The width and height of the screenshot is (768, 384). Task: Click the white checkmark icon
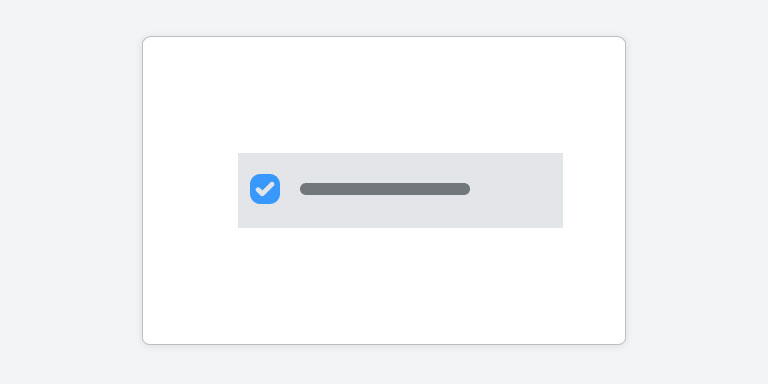[265, 189]
